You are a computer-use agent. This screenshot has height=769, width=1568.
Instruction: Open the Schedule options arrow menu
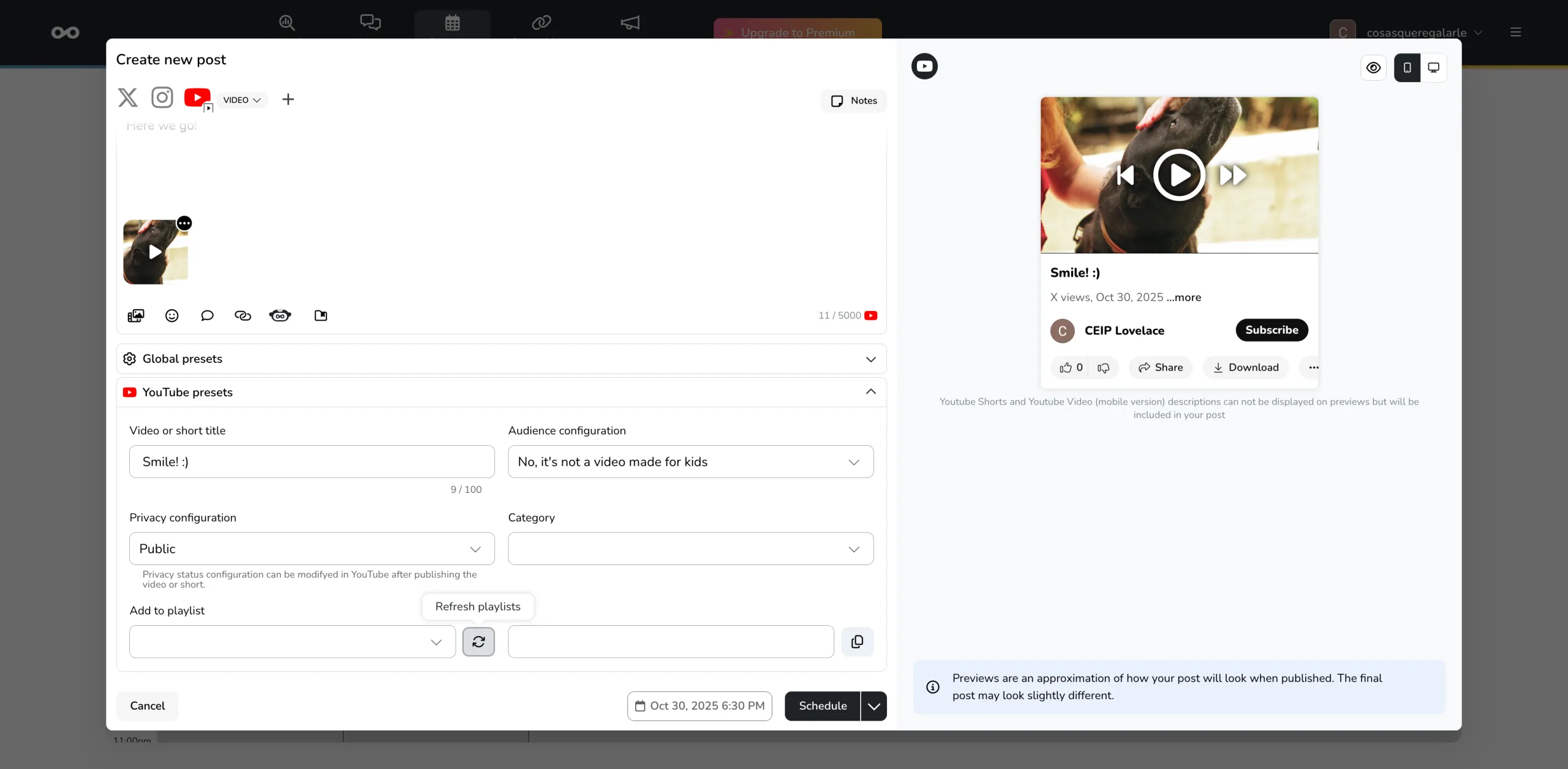click(x=873, y=706)
